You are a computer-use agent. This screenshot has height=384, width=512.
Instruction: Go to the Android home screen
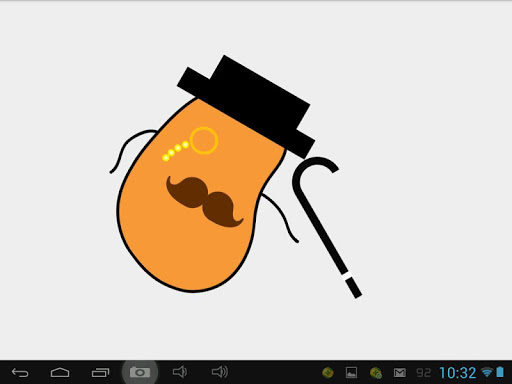[60, 372]
